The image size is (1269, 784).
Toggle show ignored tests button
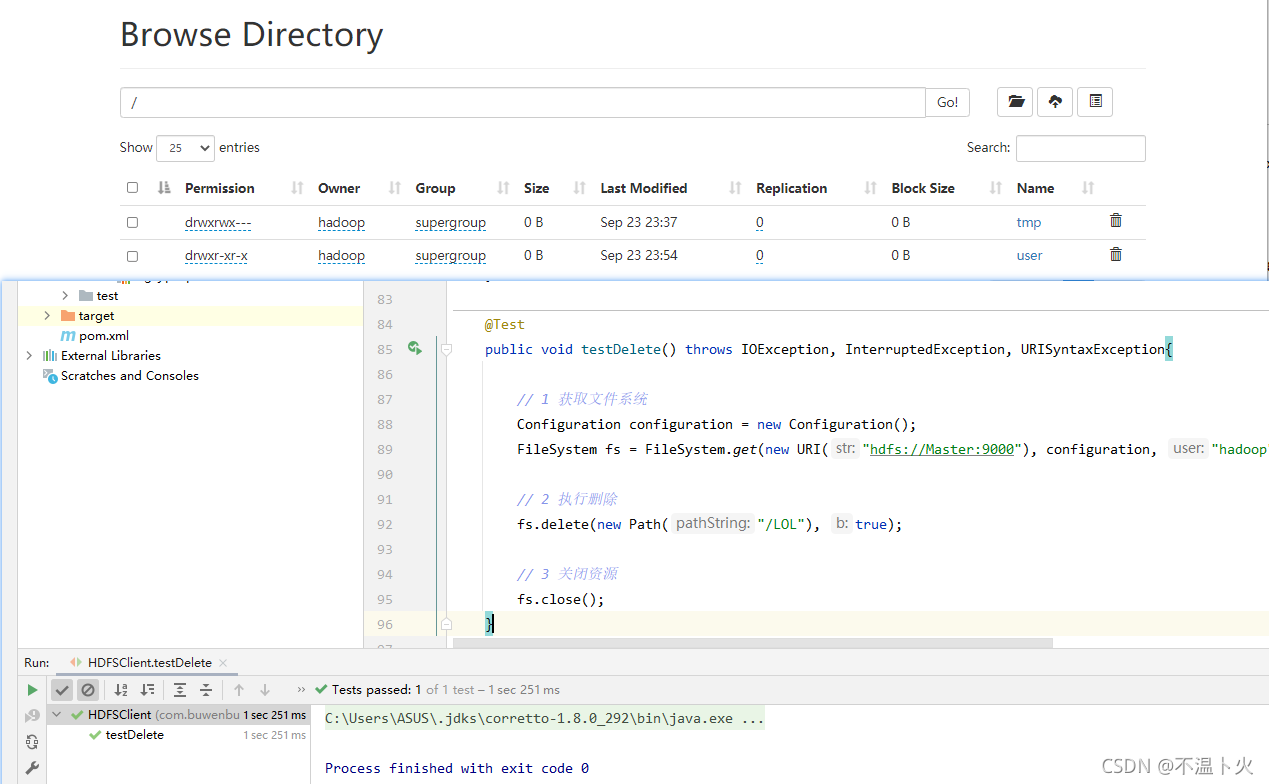[x=88, y=690]
